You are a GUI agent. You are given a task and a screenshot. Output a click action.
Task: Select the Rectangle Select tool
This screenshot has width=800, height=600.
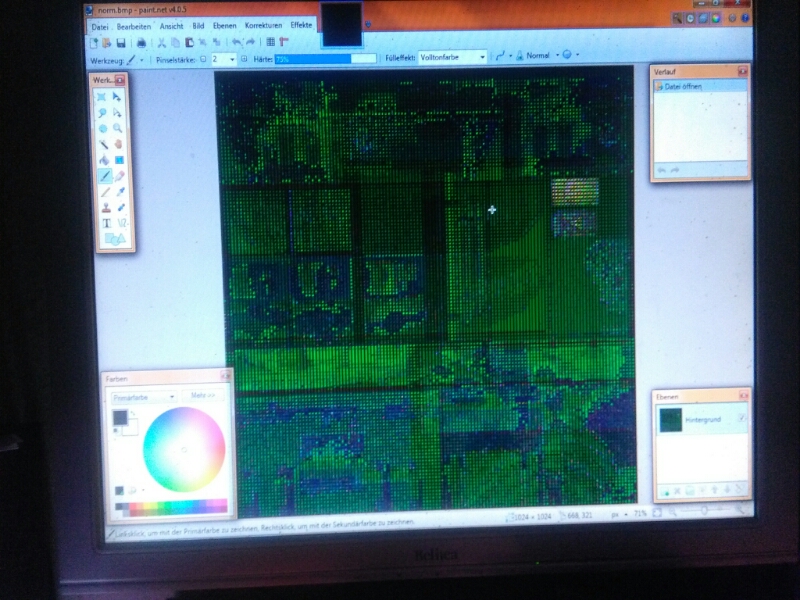click(102, 97)
